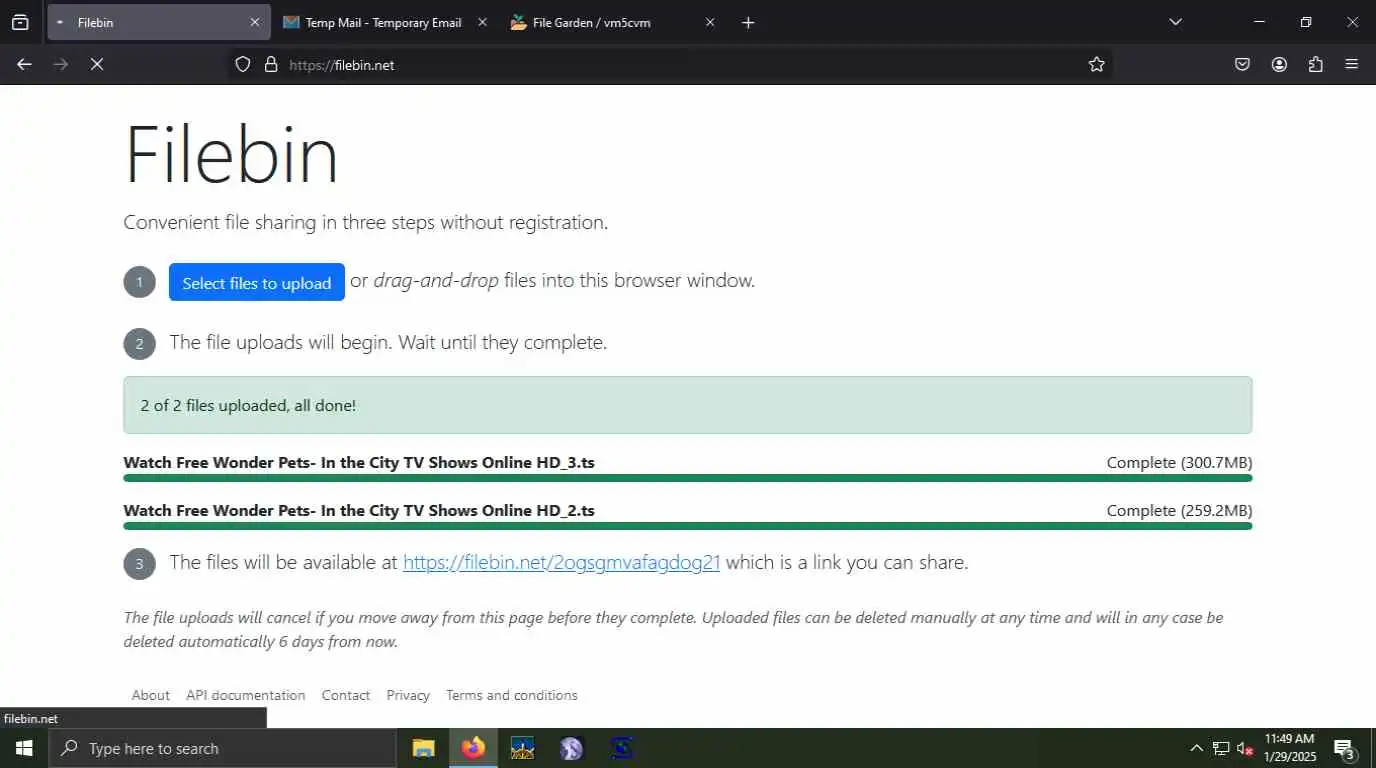Open the third pinned taskbar app icon
The width and height of the screenshot is (1376, 768).
(x=522, y=748)
